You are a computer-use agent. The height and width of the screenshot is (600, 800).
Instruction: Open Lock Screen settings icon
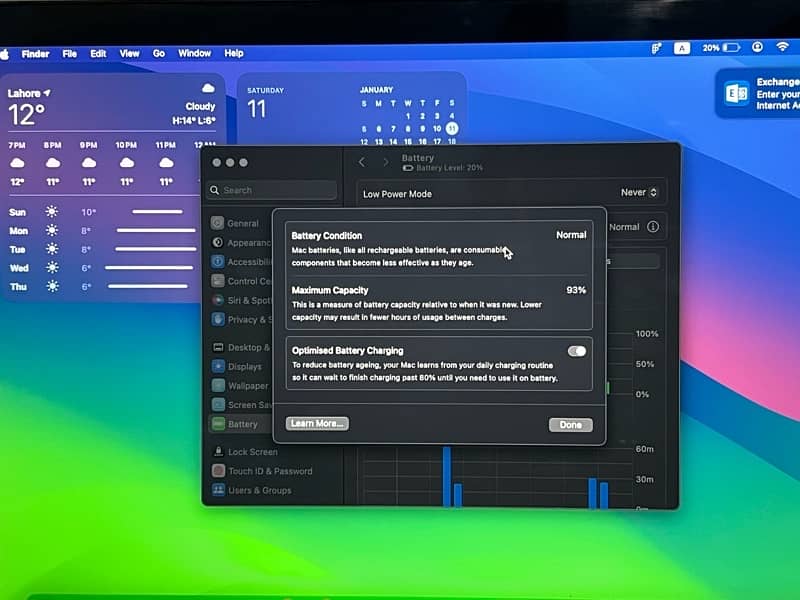(218, 452)
